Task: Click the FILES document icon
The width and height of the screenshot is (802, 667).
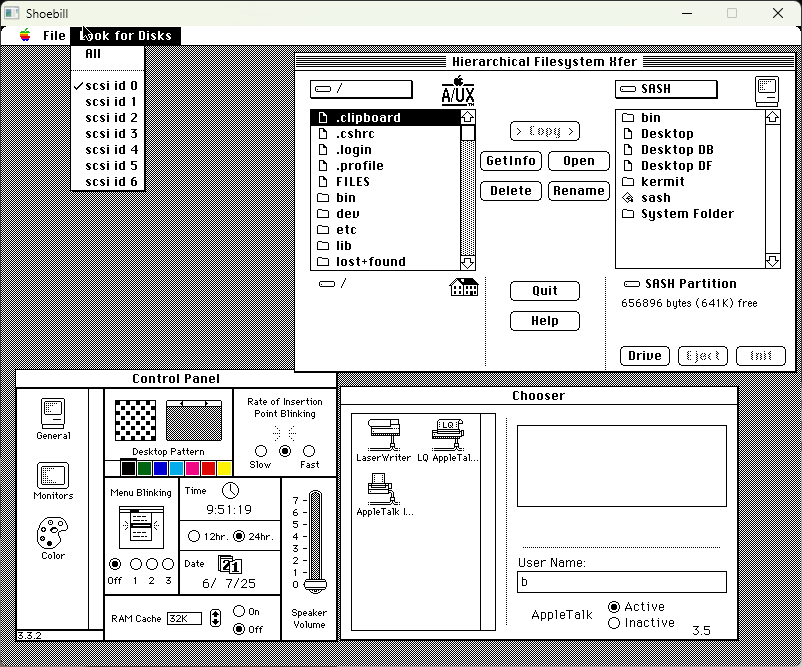Action: click(323, 182)
